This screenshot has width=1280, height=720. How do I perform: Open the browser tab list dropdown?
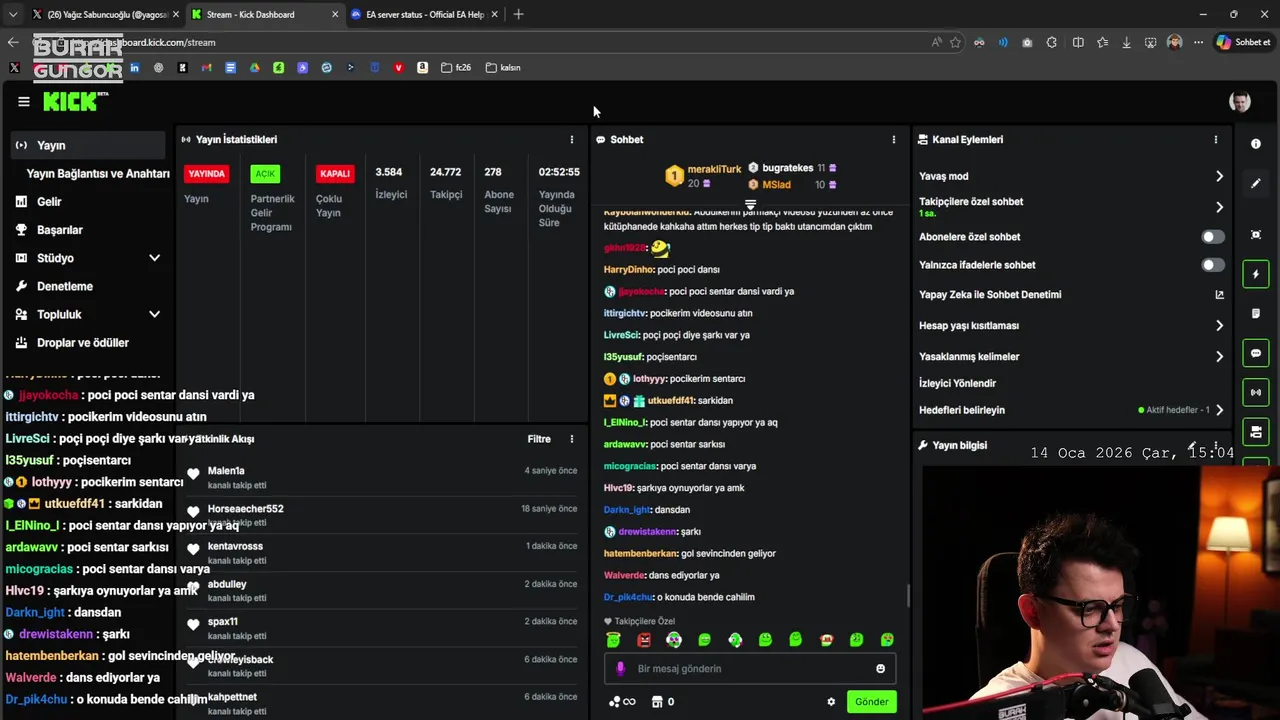coord(12,14)
